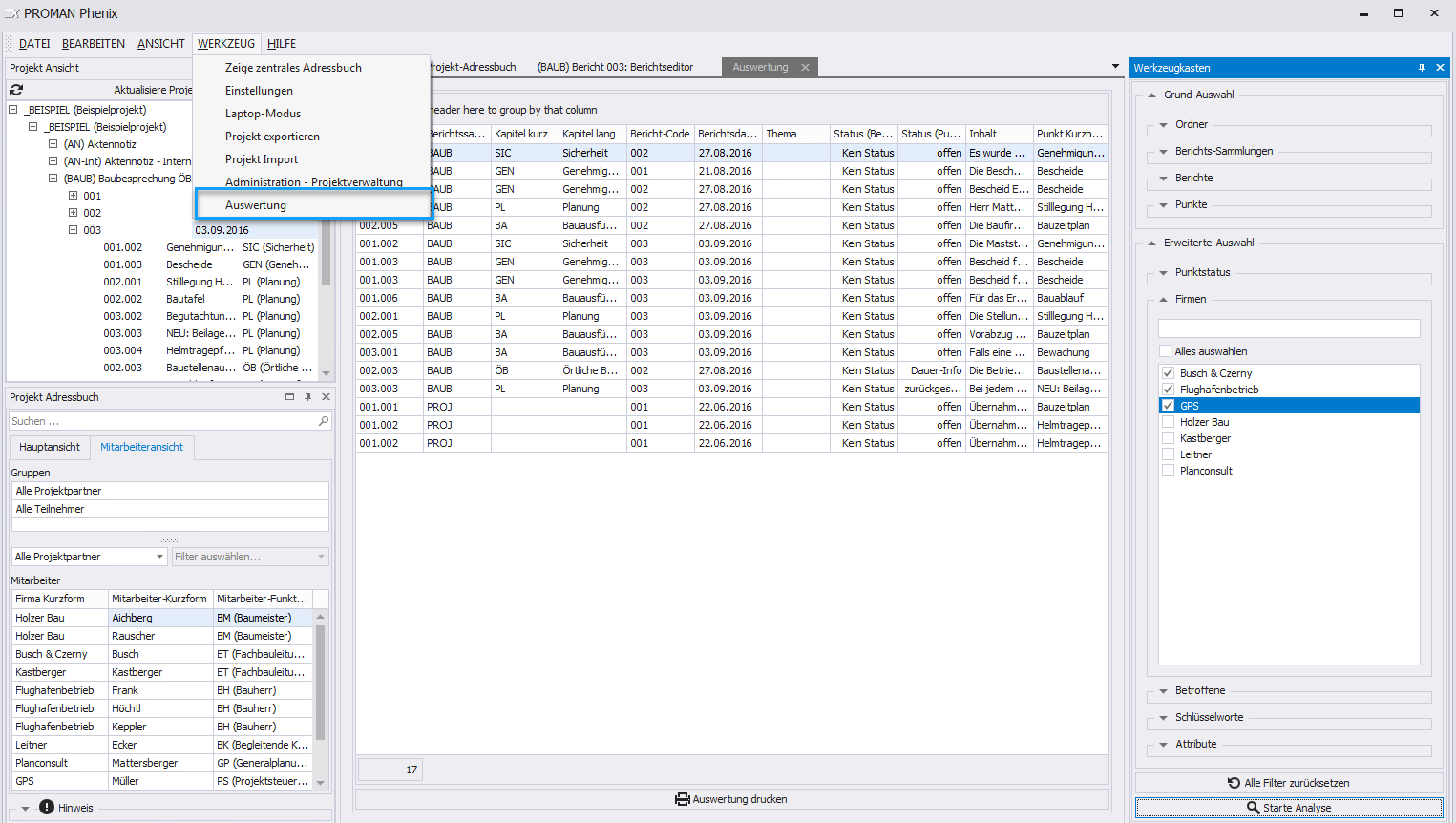The height and width of the screenshot is (823, 1456).
Task: Expand the Berichts-Sammlungen section
Action: click(1163, 152)
